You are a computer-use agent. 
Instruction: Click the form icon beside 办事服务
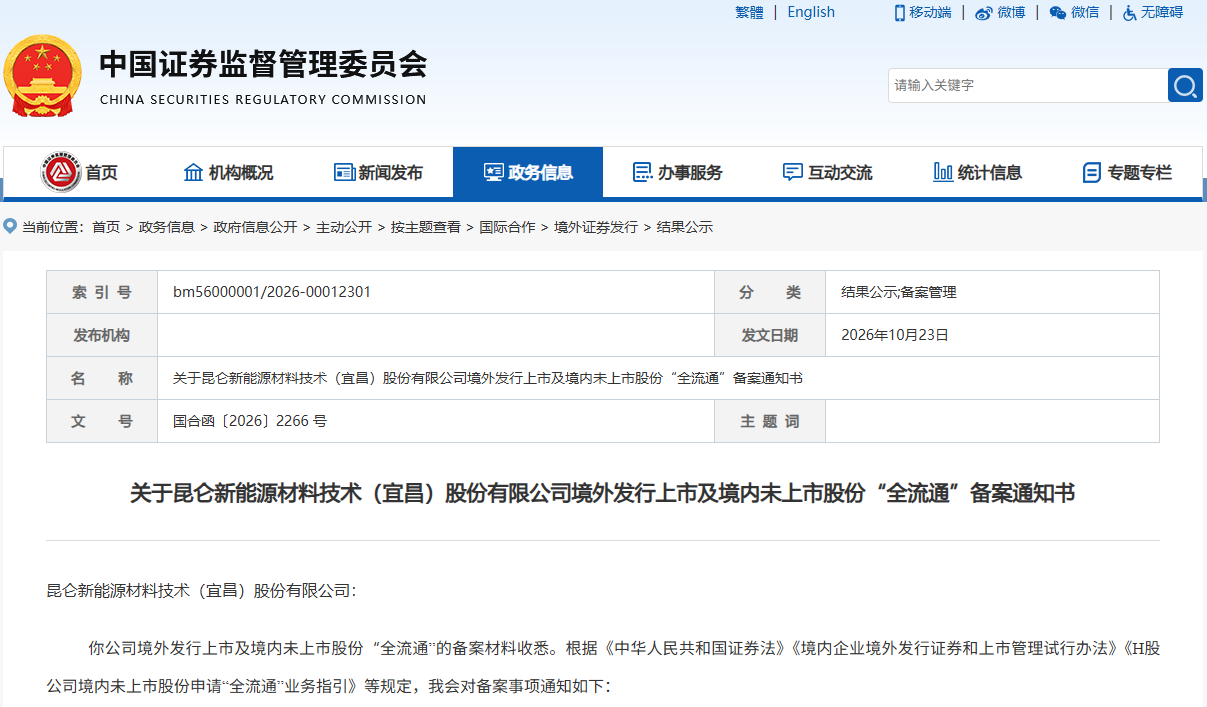(x=642, y=172)
